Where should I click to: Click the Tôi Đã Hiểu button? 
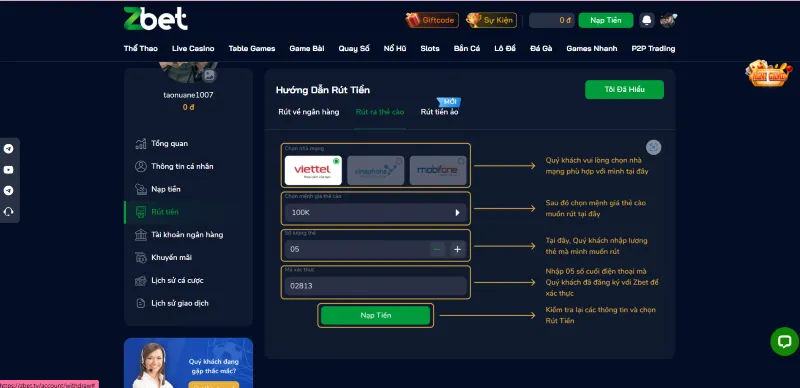click(x=624, y=89)
